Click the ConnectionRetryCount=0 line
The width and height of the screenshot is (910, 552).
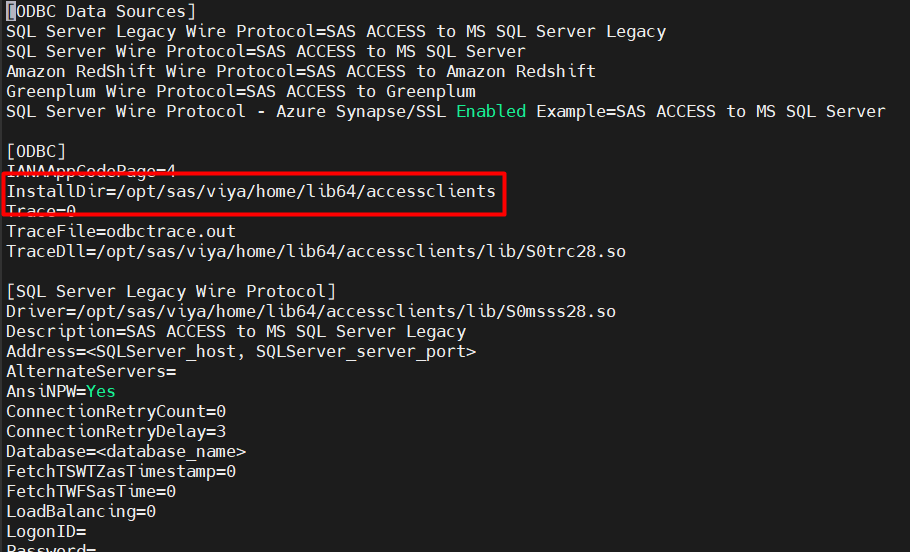(x=116, y=411)
